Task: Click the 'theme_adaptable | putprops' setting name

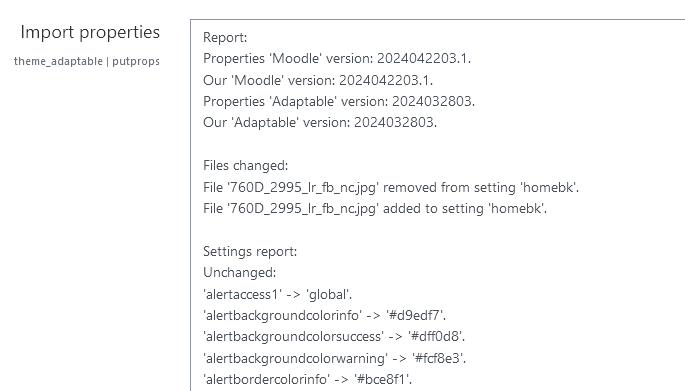Action: pyautogui.click(x=86, y=61)
